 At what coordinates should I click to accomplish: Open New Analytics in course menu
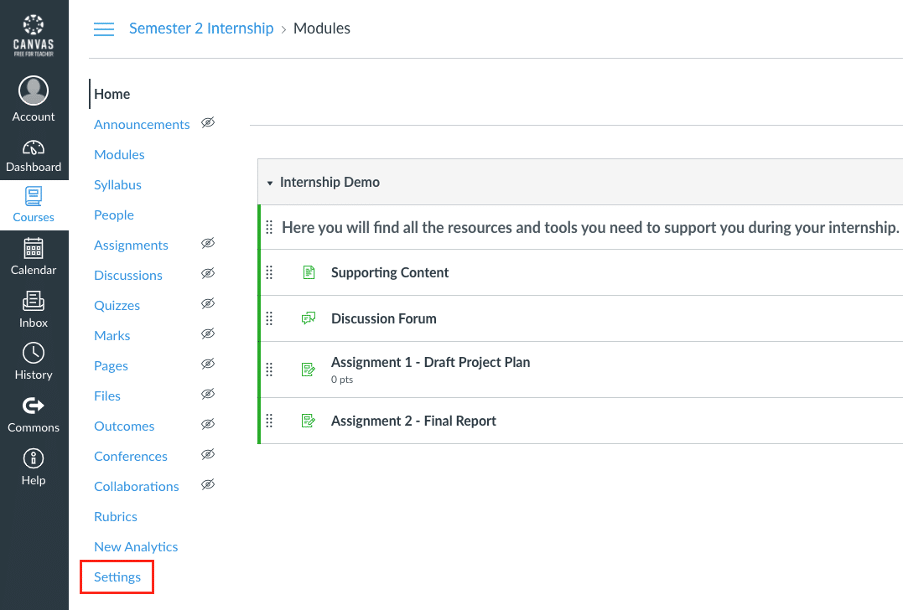pyautogui.click(x=136, y=547)
